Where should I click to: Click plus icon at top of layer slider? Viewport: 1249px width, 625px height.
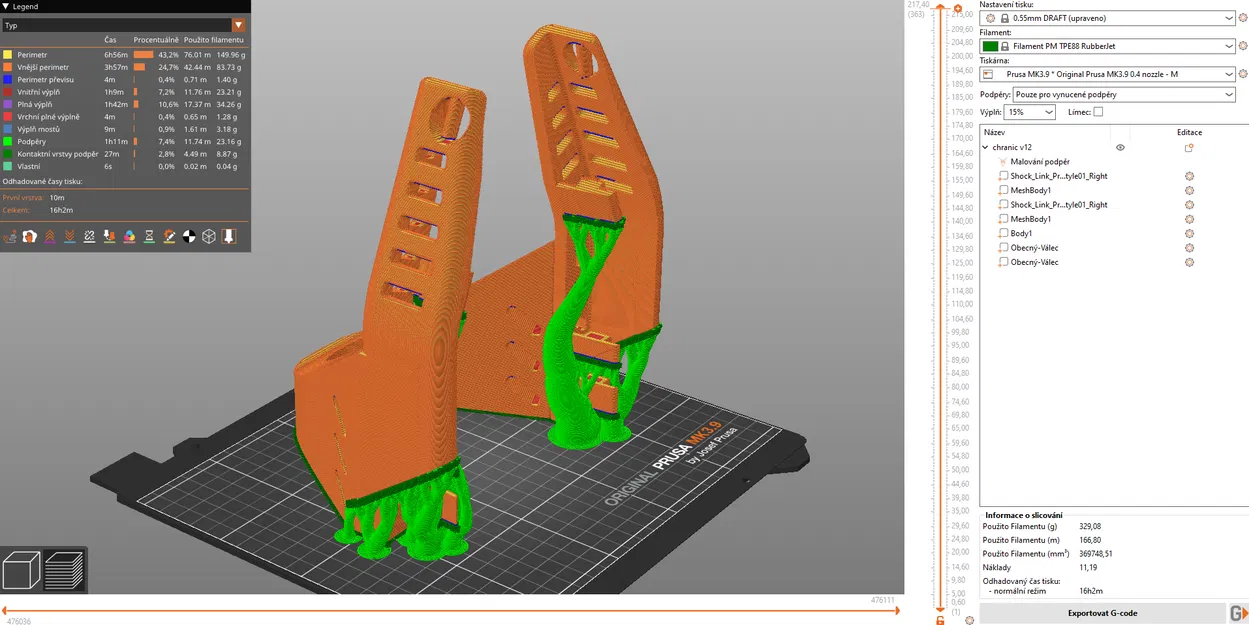tap(958, 8)
